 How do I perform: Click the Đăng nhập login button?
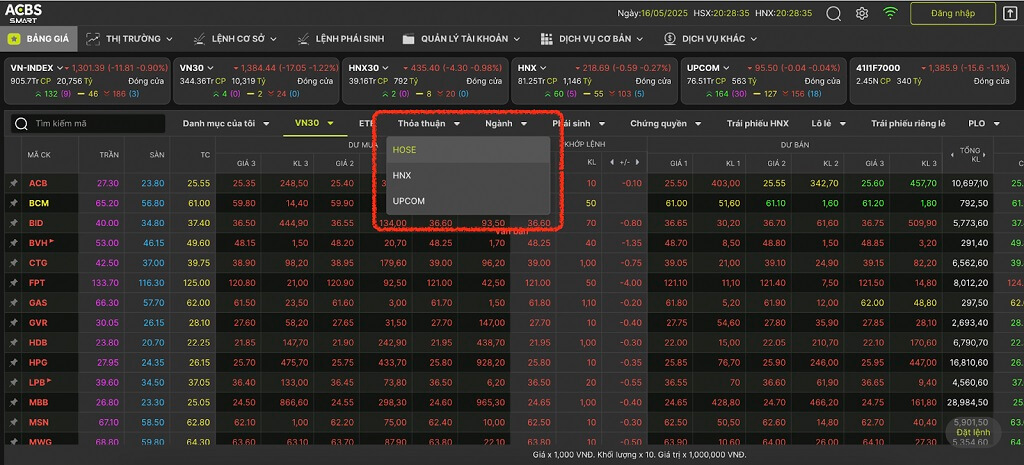(x=953, y=13)
